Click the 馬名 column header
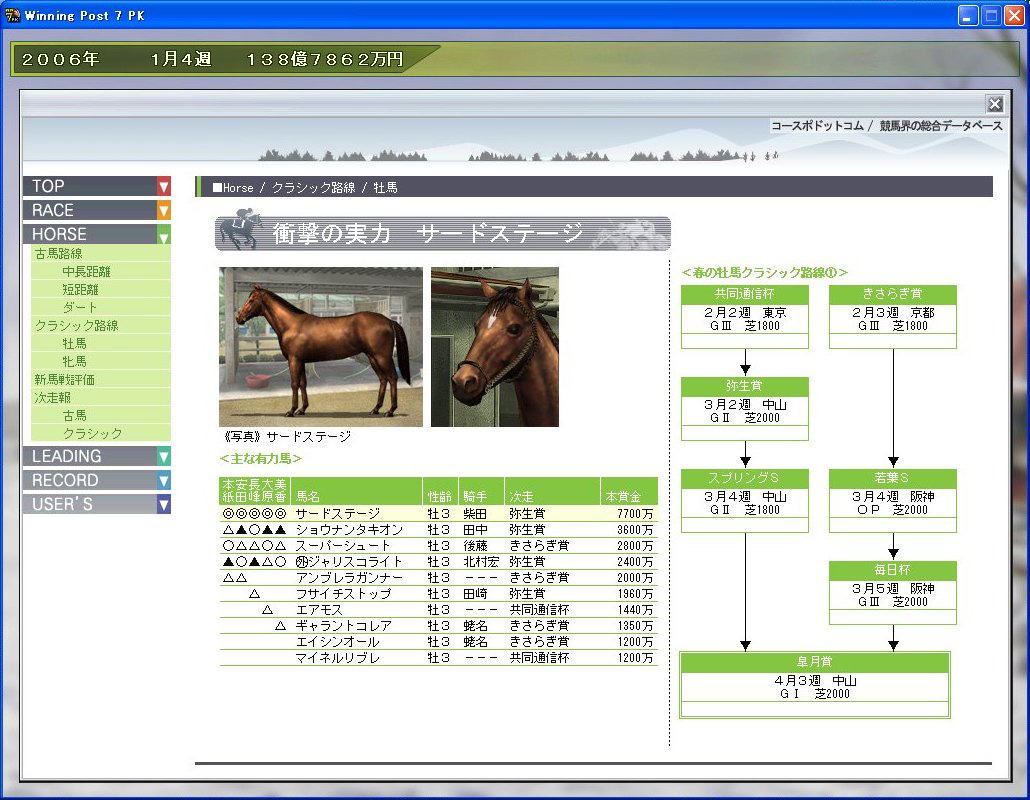Viewport: 1030px width, 800px height. (x=356, y=491)
